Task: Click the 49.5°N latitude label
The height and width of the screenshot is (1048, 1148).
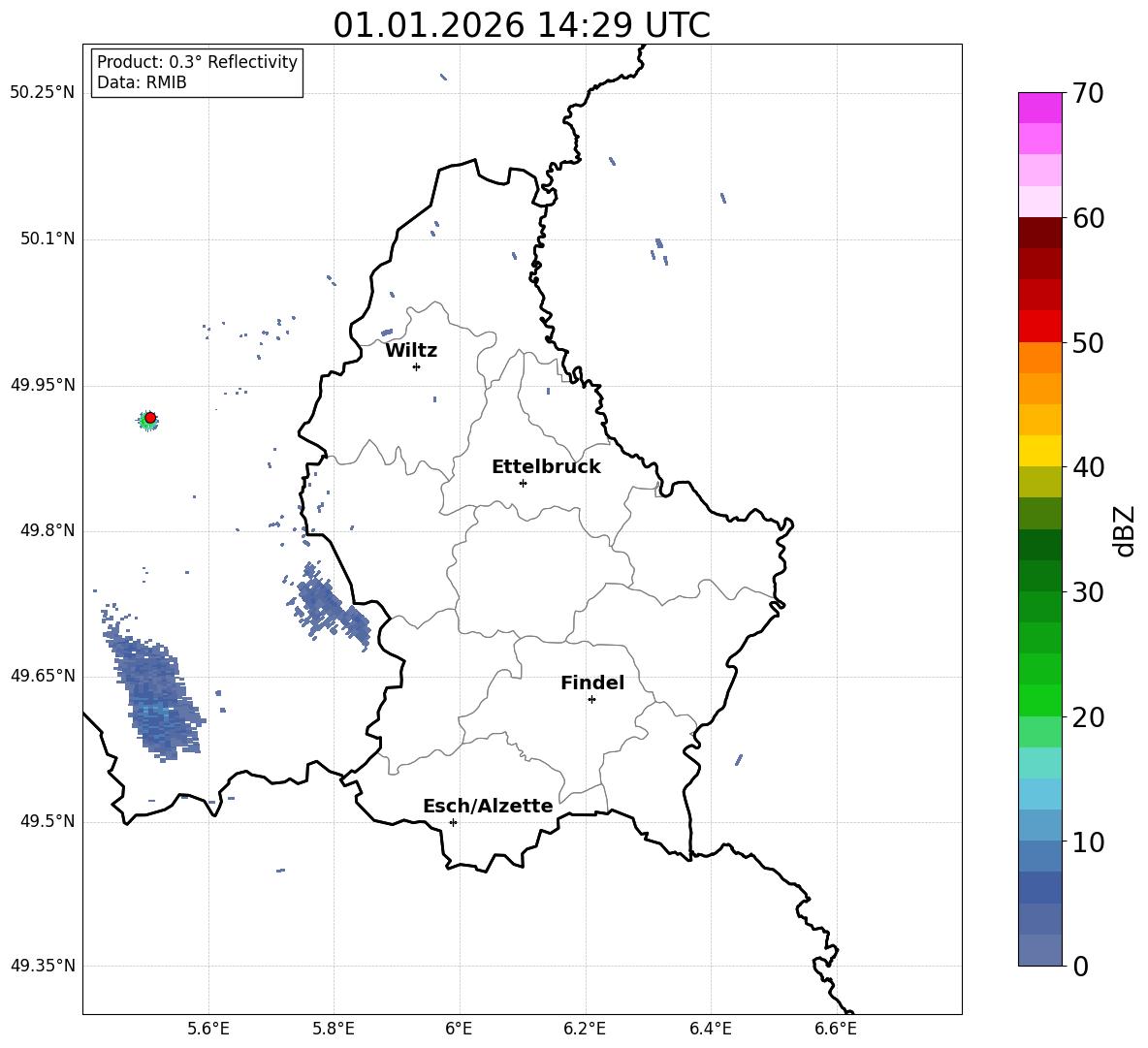Action: 47,821
